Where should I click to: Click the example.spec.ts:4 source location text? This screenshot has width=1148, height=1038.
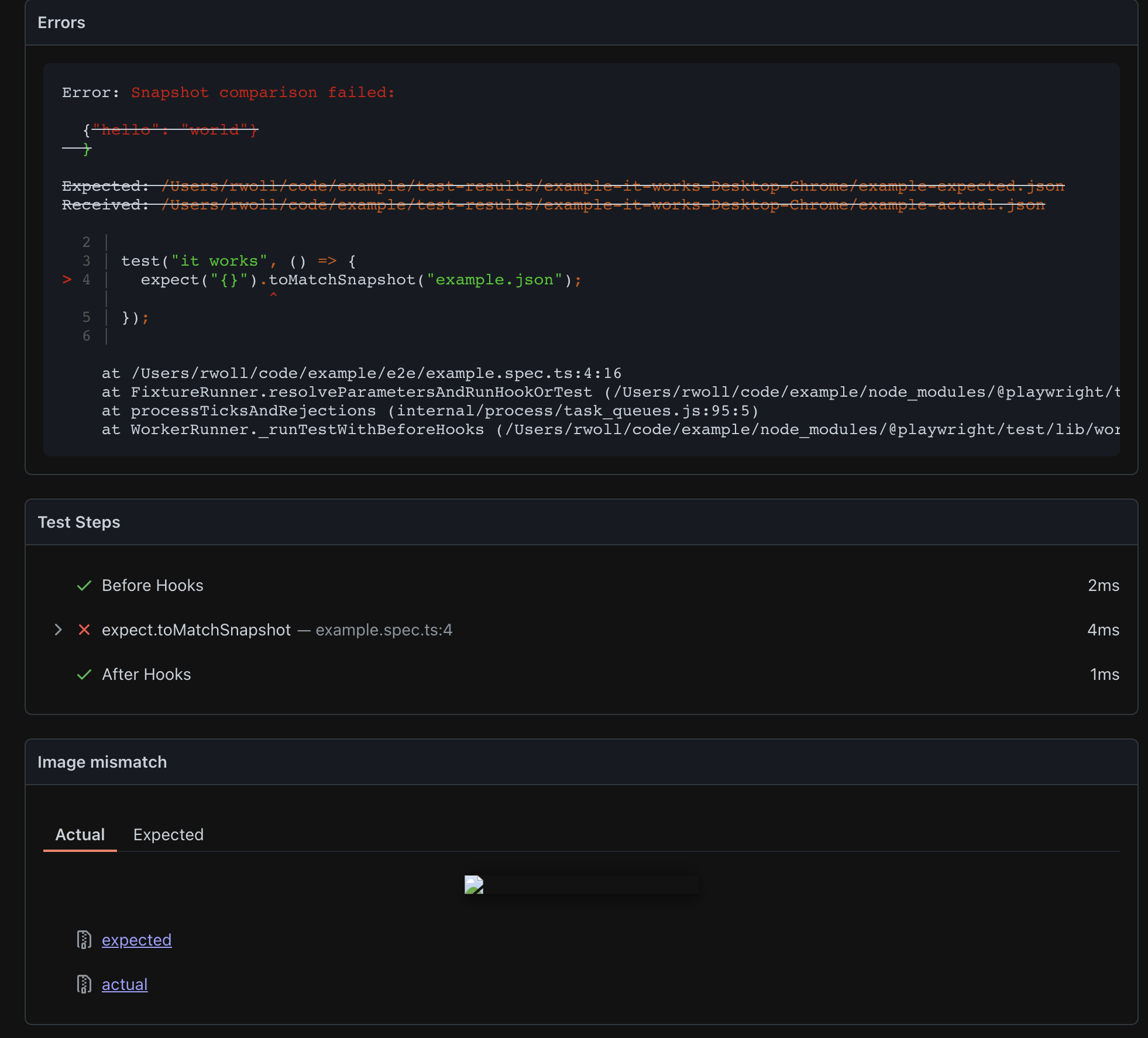point(383,630)
